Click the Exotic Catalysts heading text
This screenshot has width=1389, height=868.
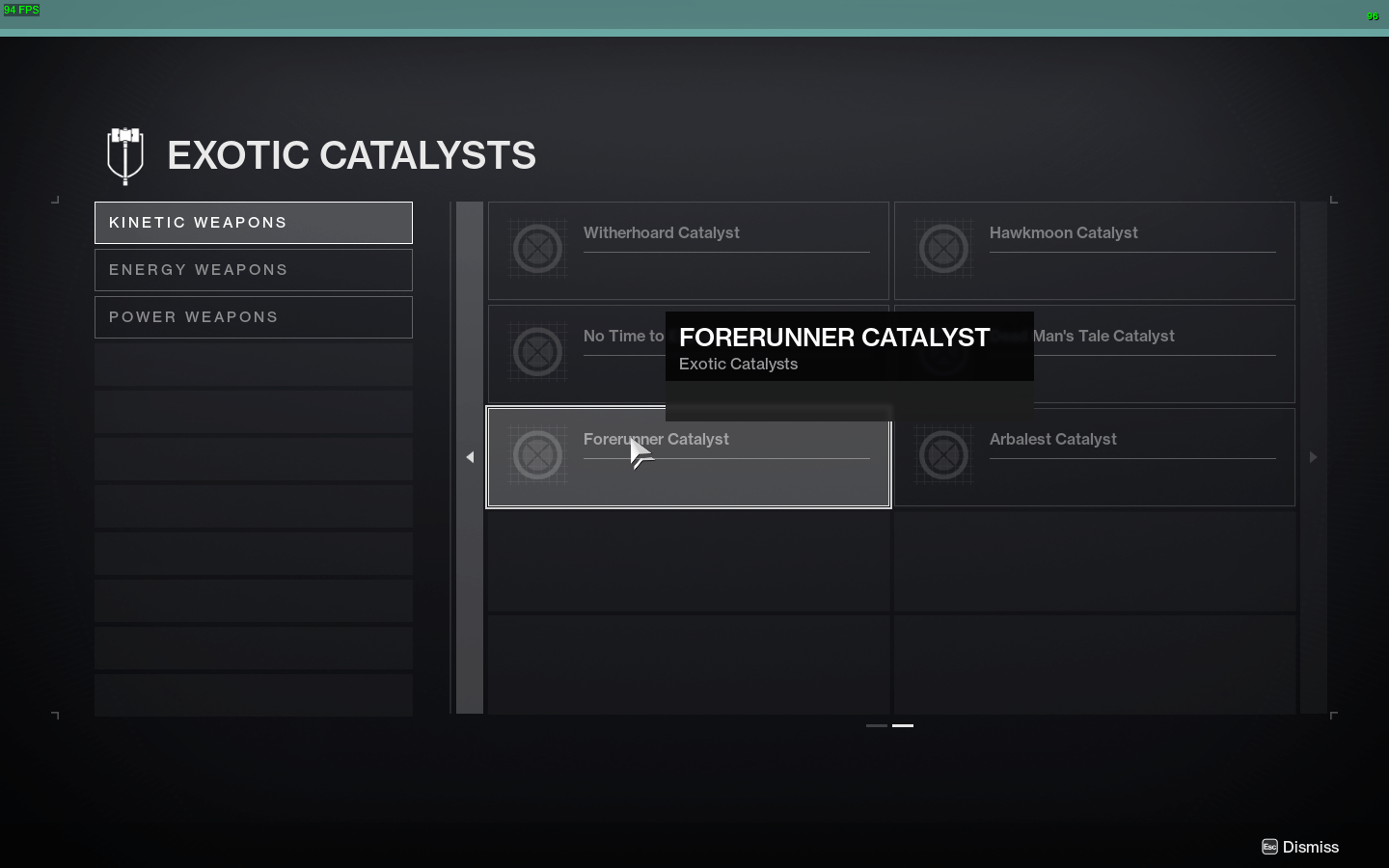(352, 155)
